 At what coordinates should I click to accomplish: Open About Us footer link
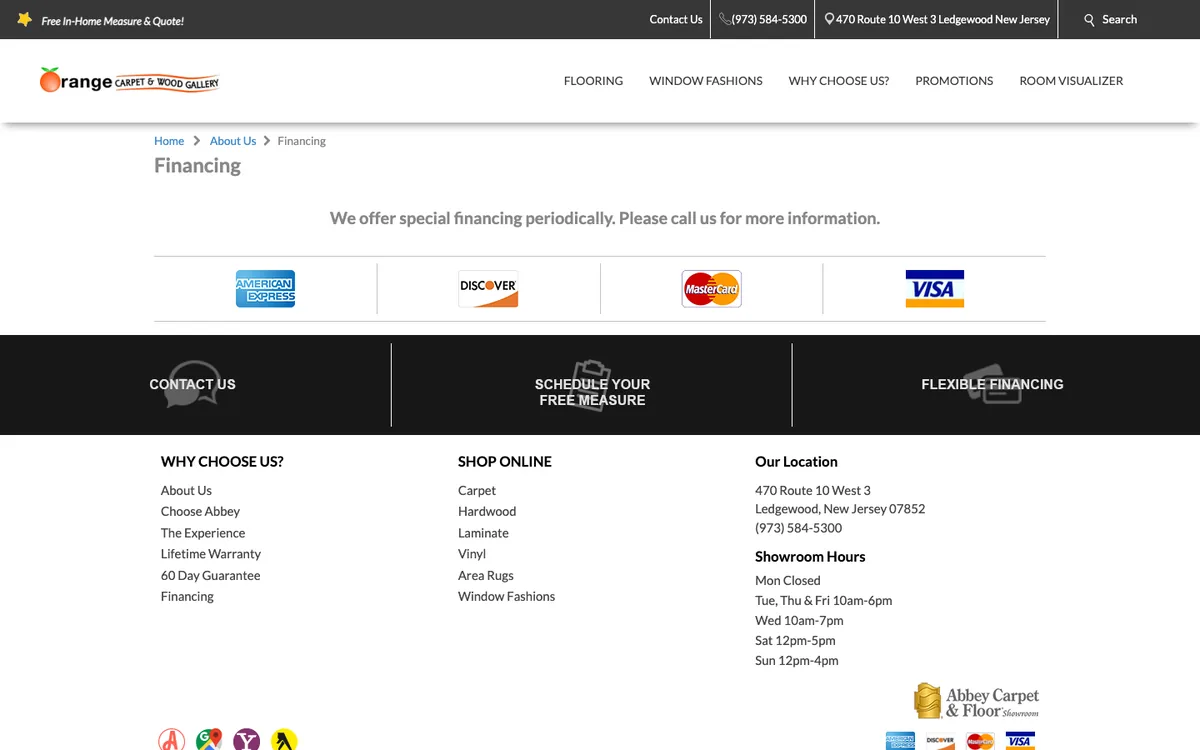click(x=186, y=490)
